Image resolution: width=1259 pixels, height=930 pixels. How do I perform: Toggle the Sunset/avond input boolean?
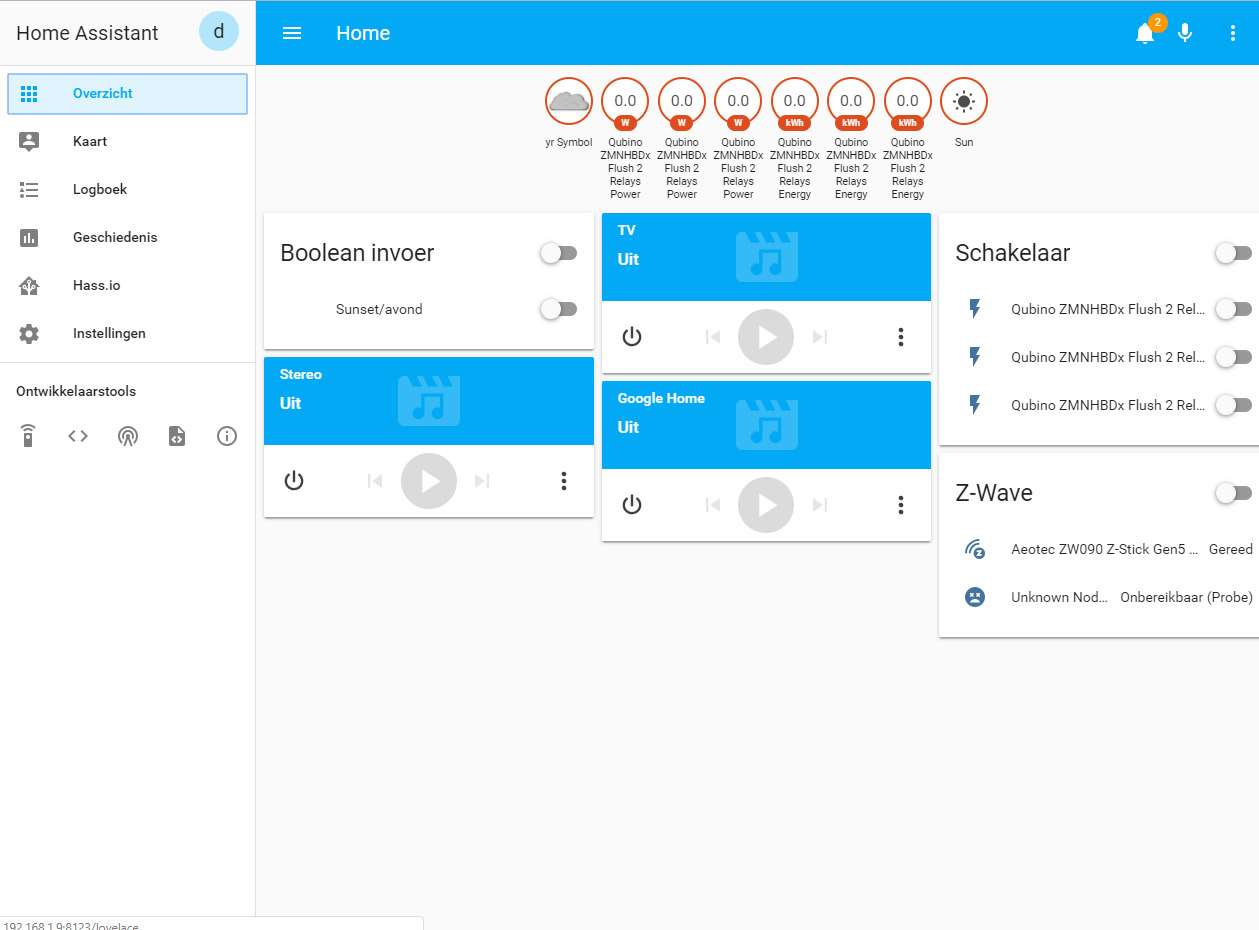559,309
